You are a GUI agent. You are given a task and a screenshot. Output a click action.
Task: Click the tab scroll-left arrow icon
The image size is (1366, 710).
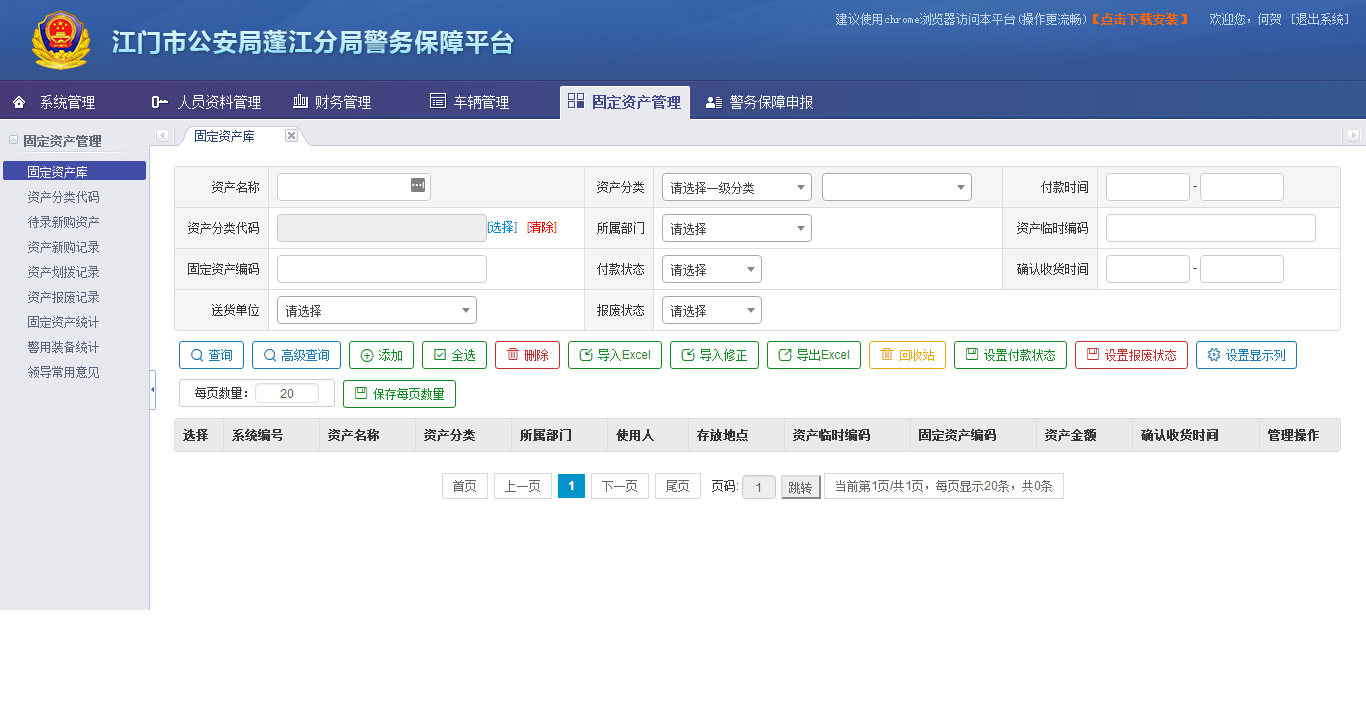[162, 136]
